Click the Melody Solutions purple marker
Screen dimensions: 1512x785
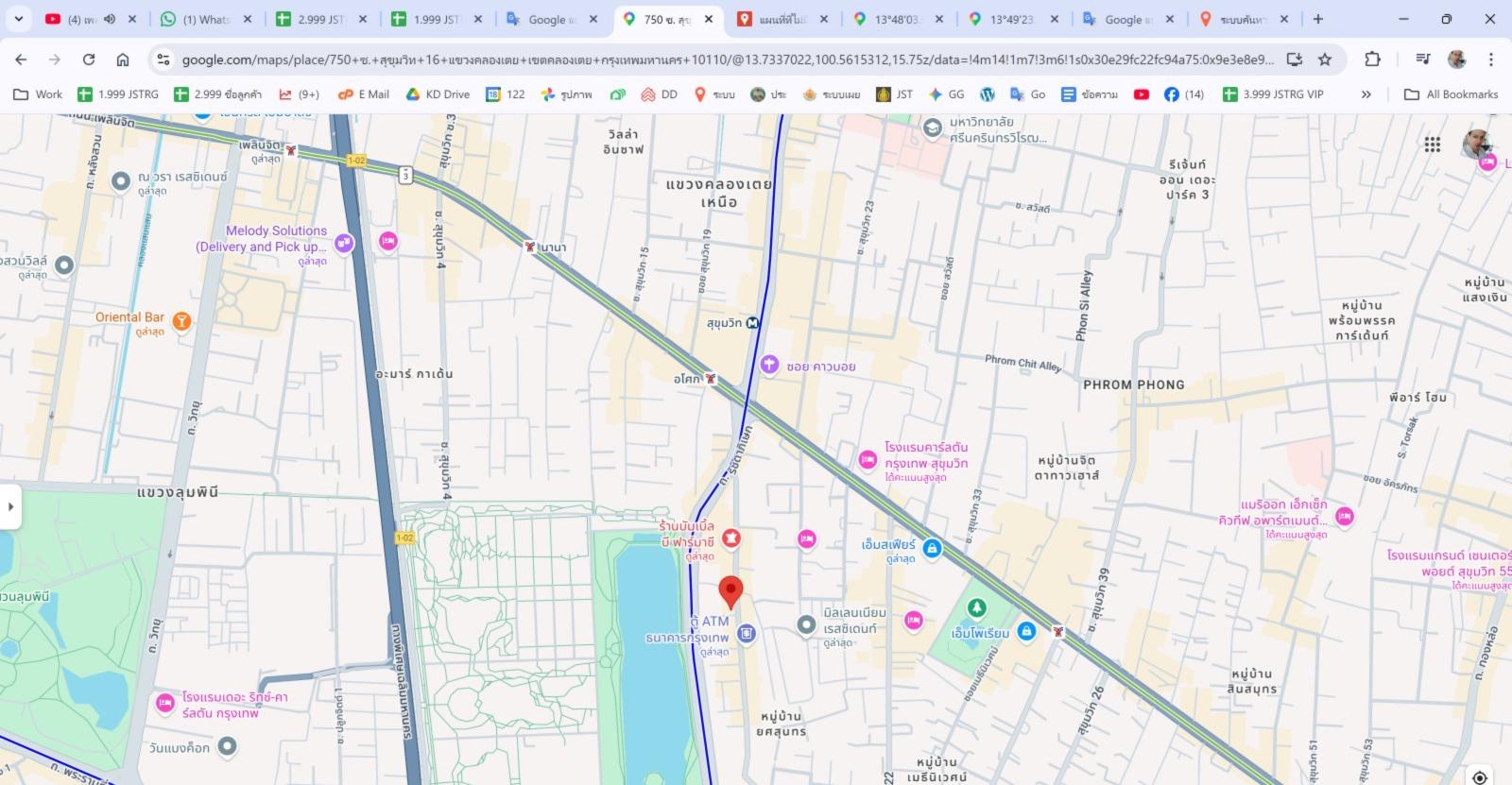click(344, 243)
